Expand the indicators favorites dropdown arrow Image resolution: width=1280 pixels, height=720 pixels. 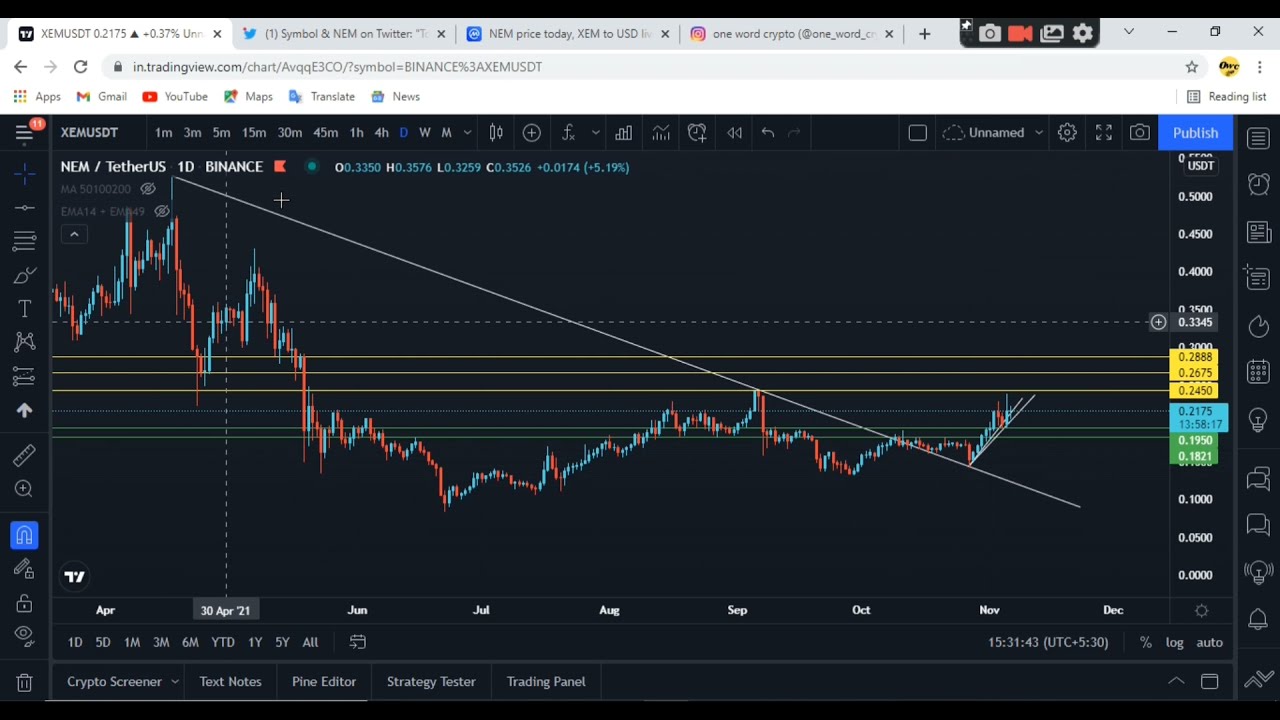coord(595,133)
